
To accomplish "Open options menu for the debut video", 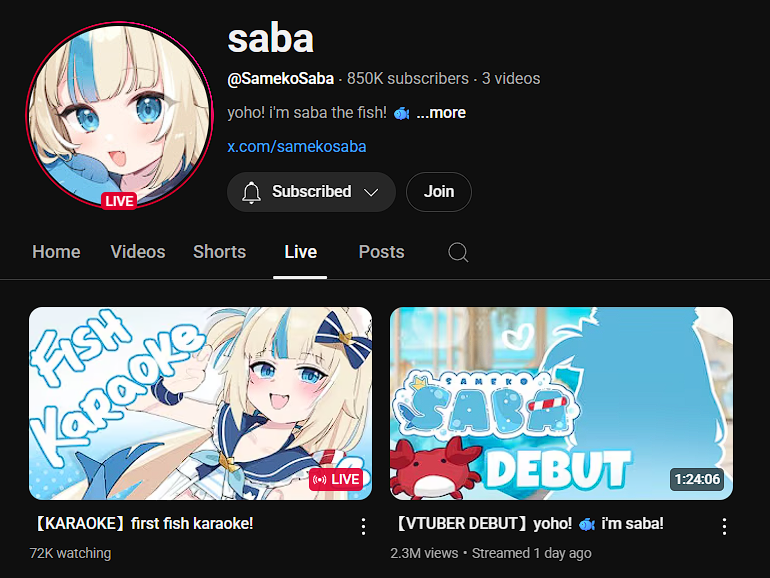I will 724,526.
